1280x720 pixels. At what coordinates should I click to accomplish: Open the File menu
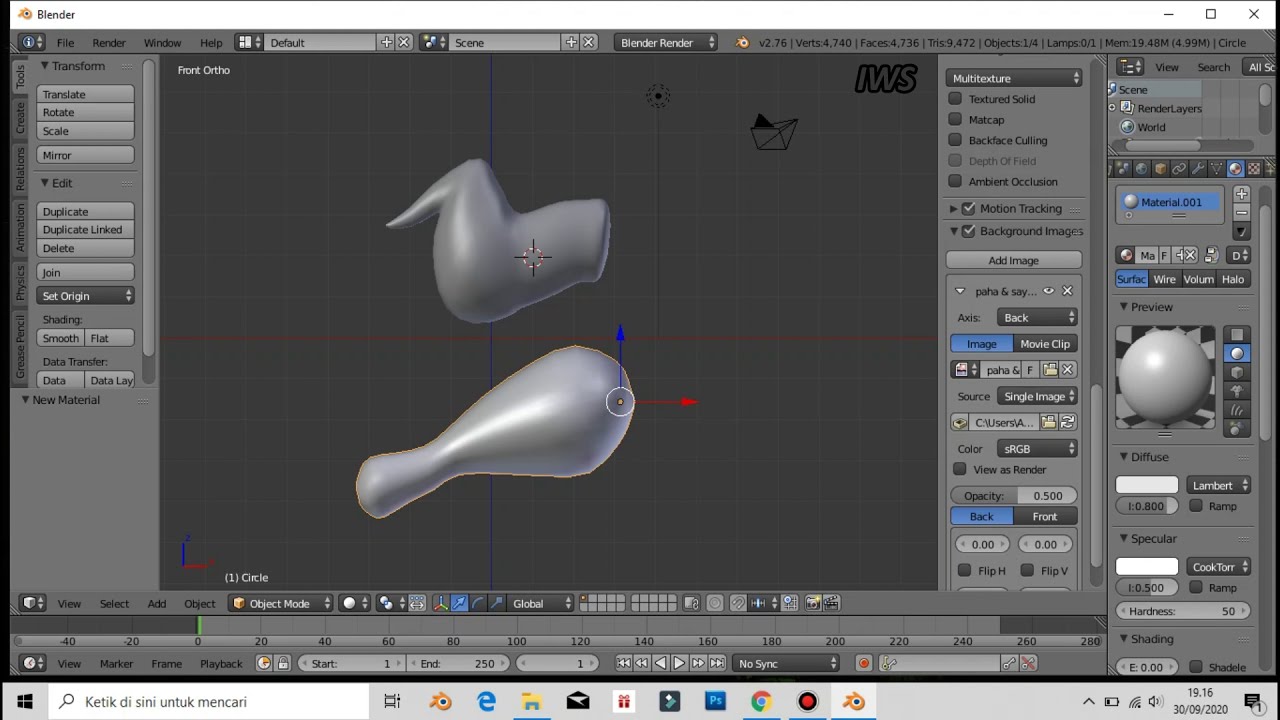65,43
